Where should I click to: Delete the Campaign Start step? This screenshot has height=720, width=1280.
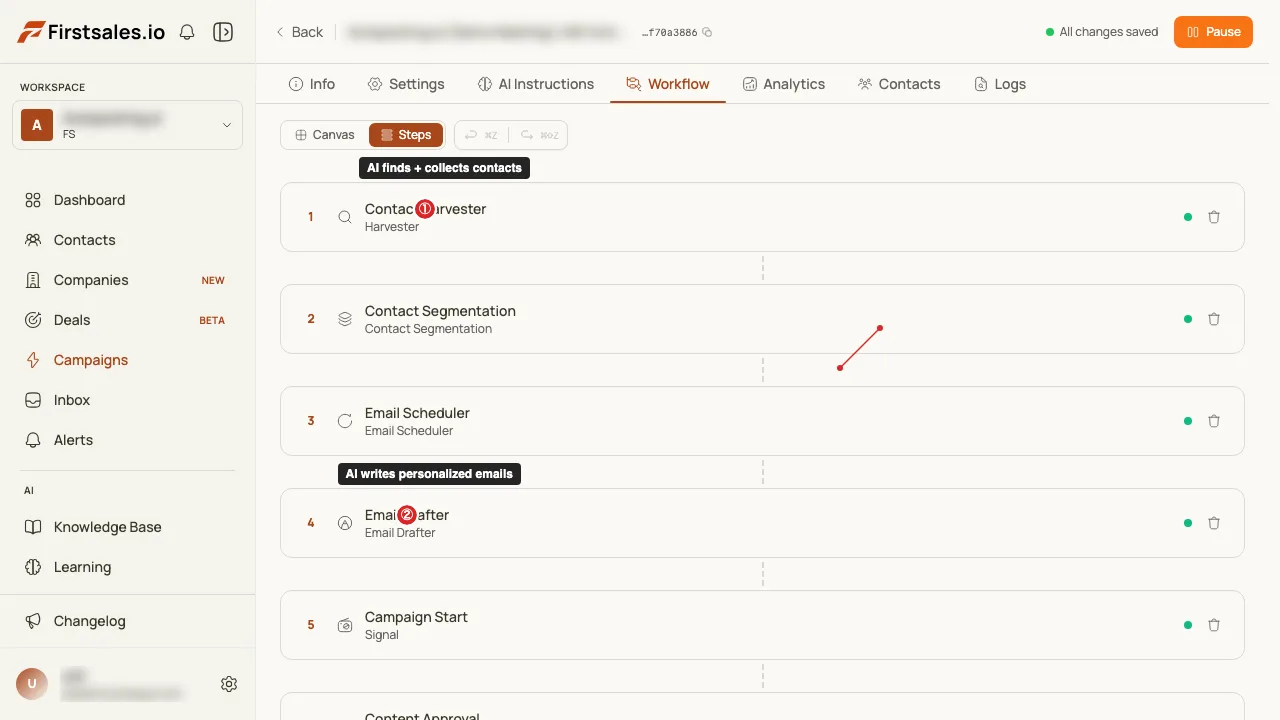click(1214, 625)
